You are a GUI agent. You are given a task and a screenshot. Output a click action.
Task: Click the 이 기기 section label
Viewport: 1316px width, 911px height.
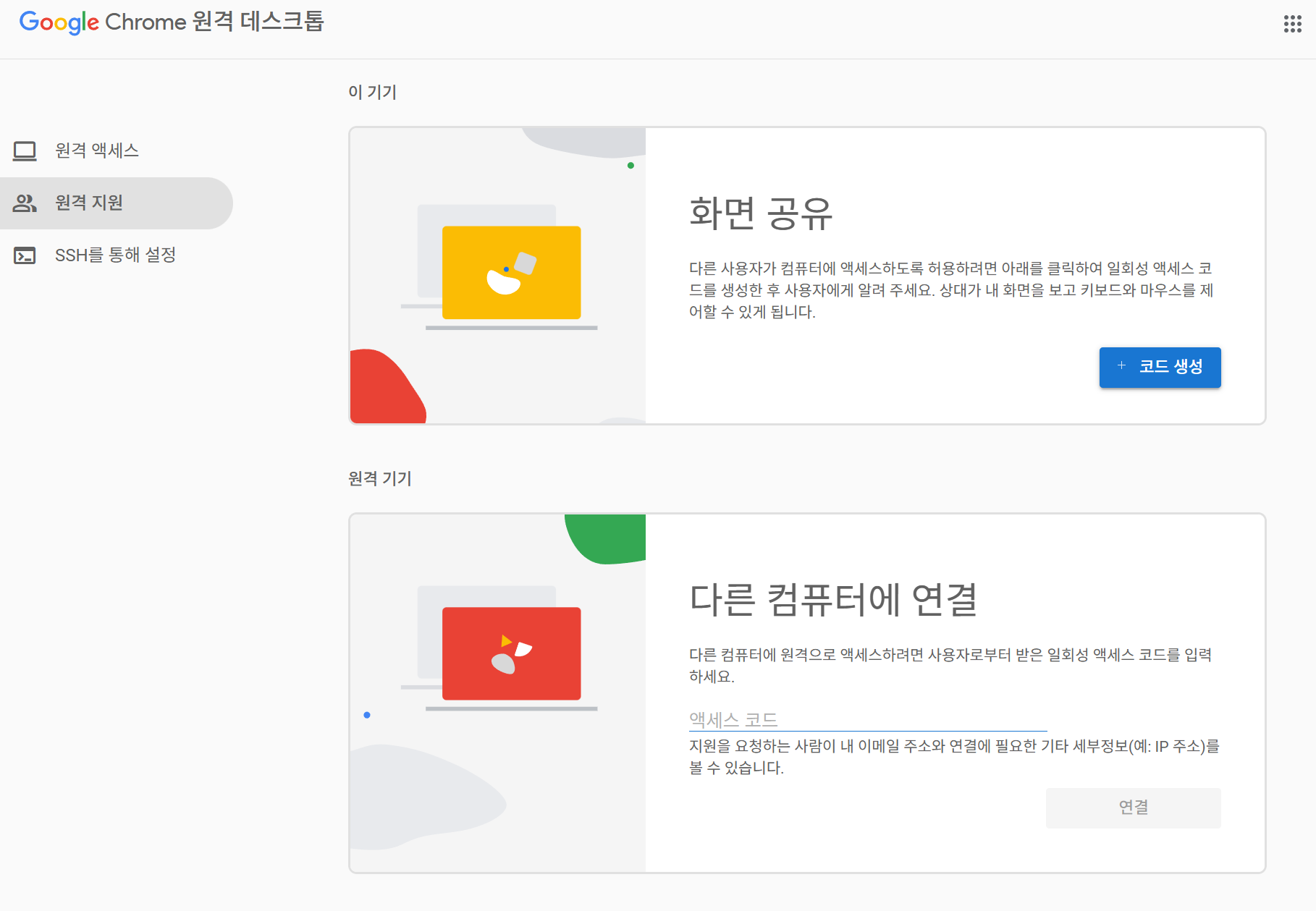[372, 92]
